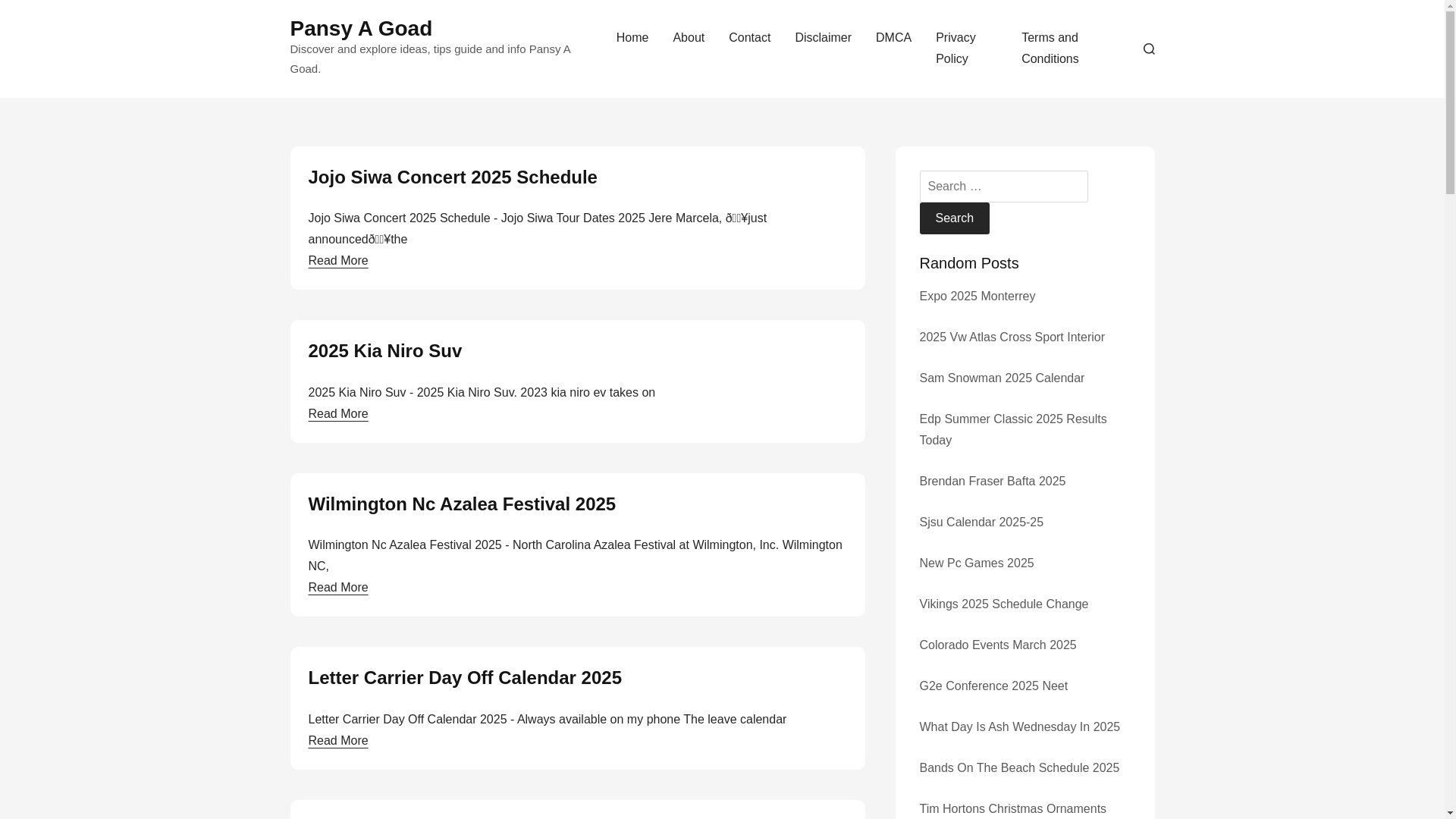Viewport: 1456px width, 819px height.
Task: Open Brendan Fraser Bafta 2025 link
Action: (992, 482)
